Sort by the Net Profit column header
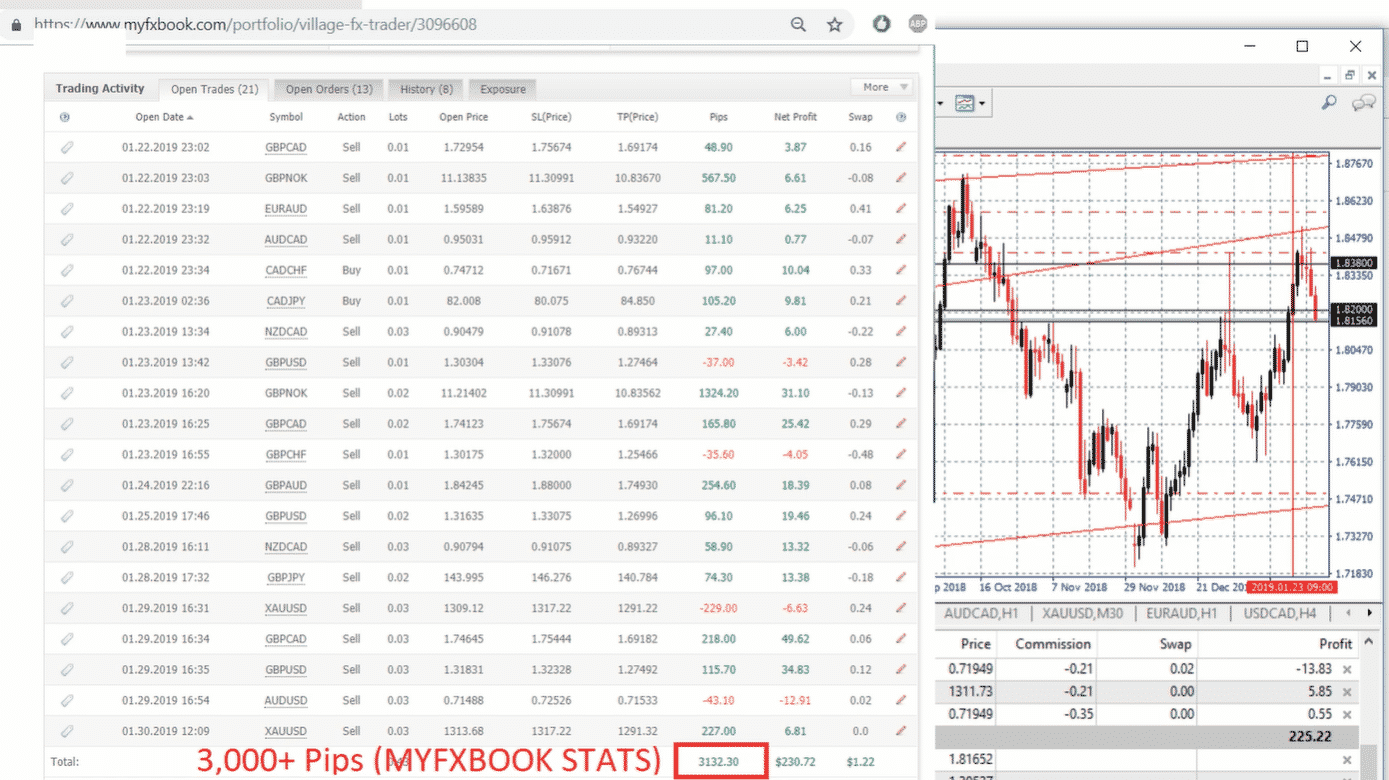The width and height of the screenshot is (1389, 780). coord(795,117)
